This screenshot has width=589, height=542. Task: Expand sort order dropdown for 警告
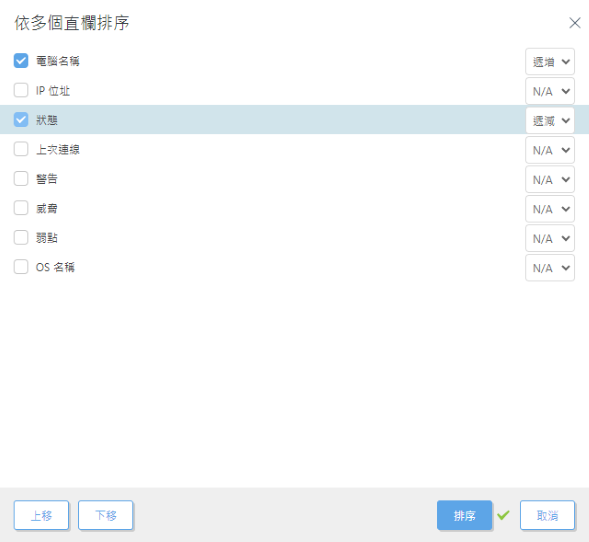[x=550, y=179]
